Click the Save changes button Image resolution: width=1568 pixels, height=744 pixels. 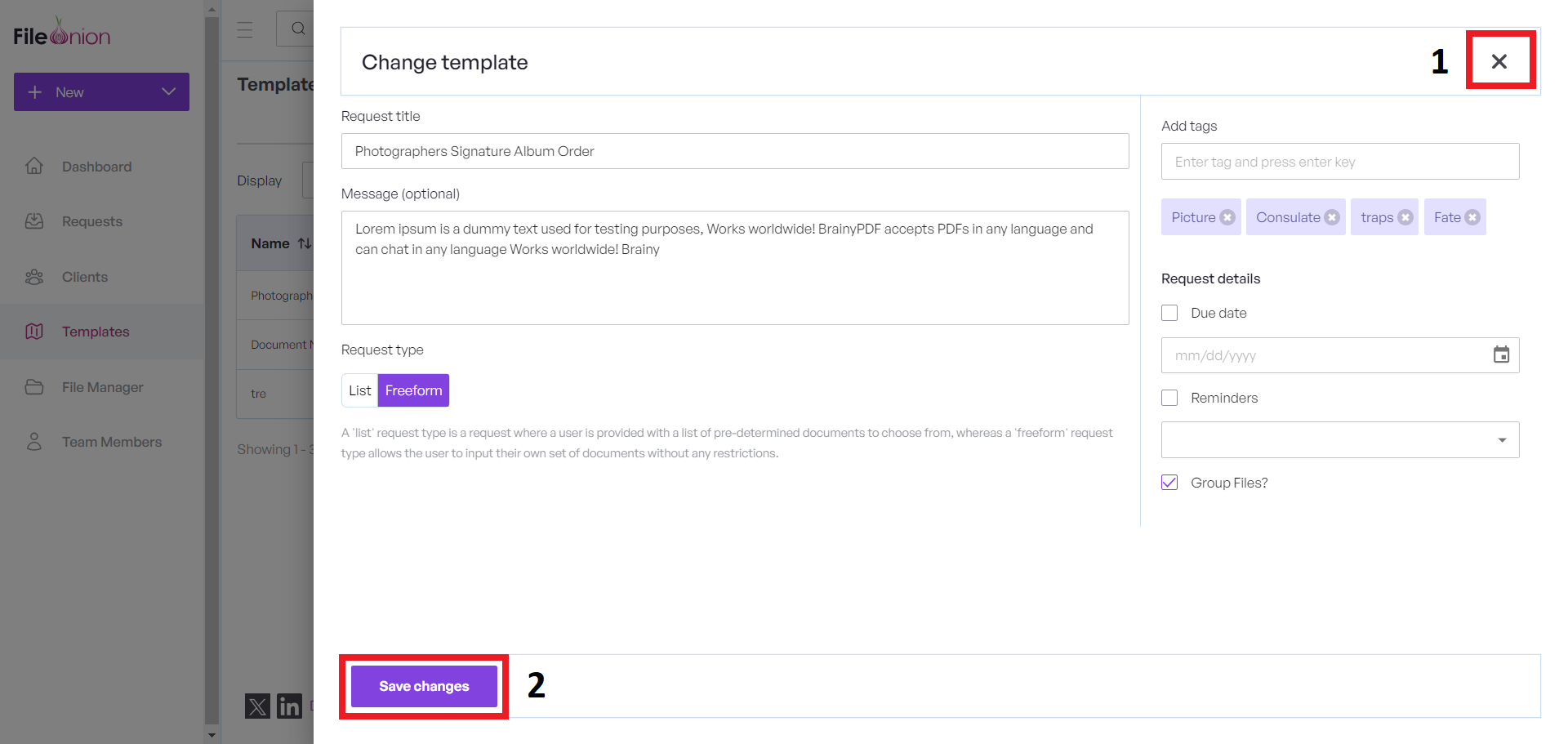[x=424, y=686]
